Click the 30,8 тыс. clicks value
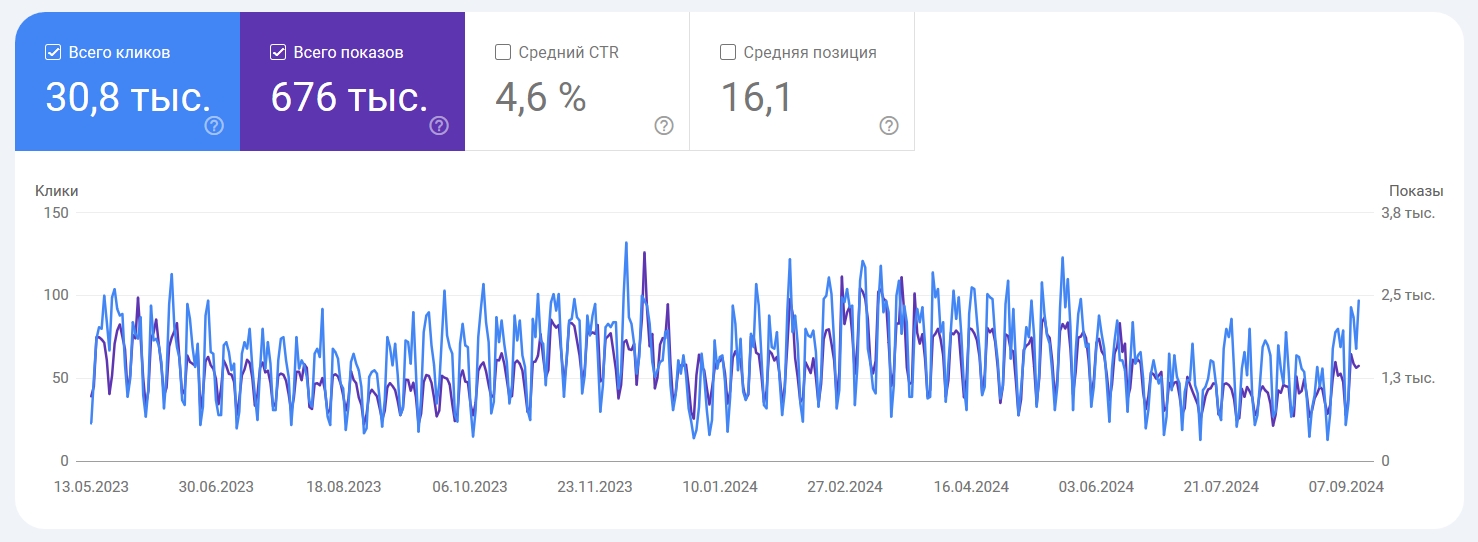The width and height of the screenshot is (1478, 542). [128, 98]
